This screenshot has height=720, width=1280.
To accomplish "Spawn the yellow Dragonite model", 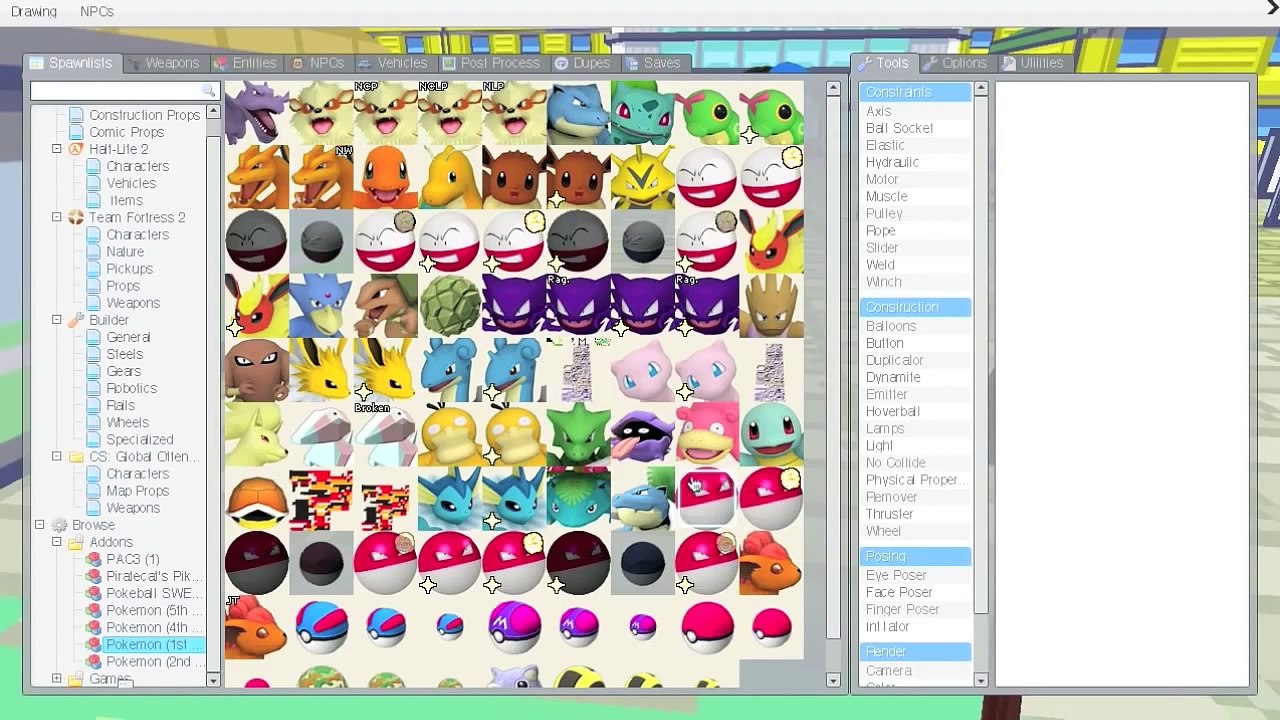I will [x=449, y=178].
